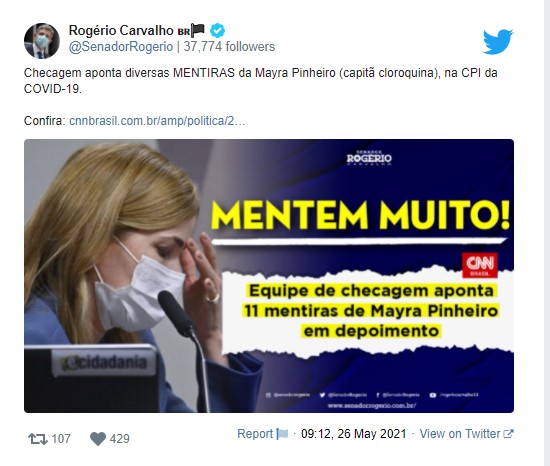Click the 107 retweets count
This screenshot has width=550, height=466.
click(x=61, y=439)
